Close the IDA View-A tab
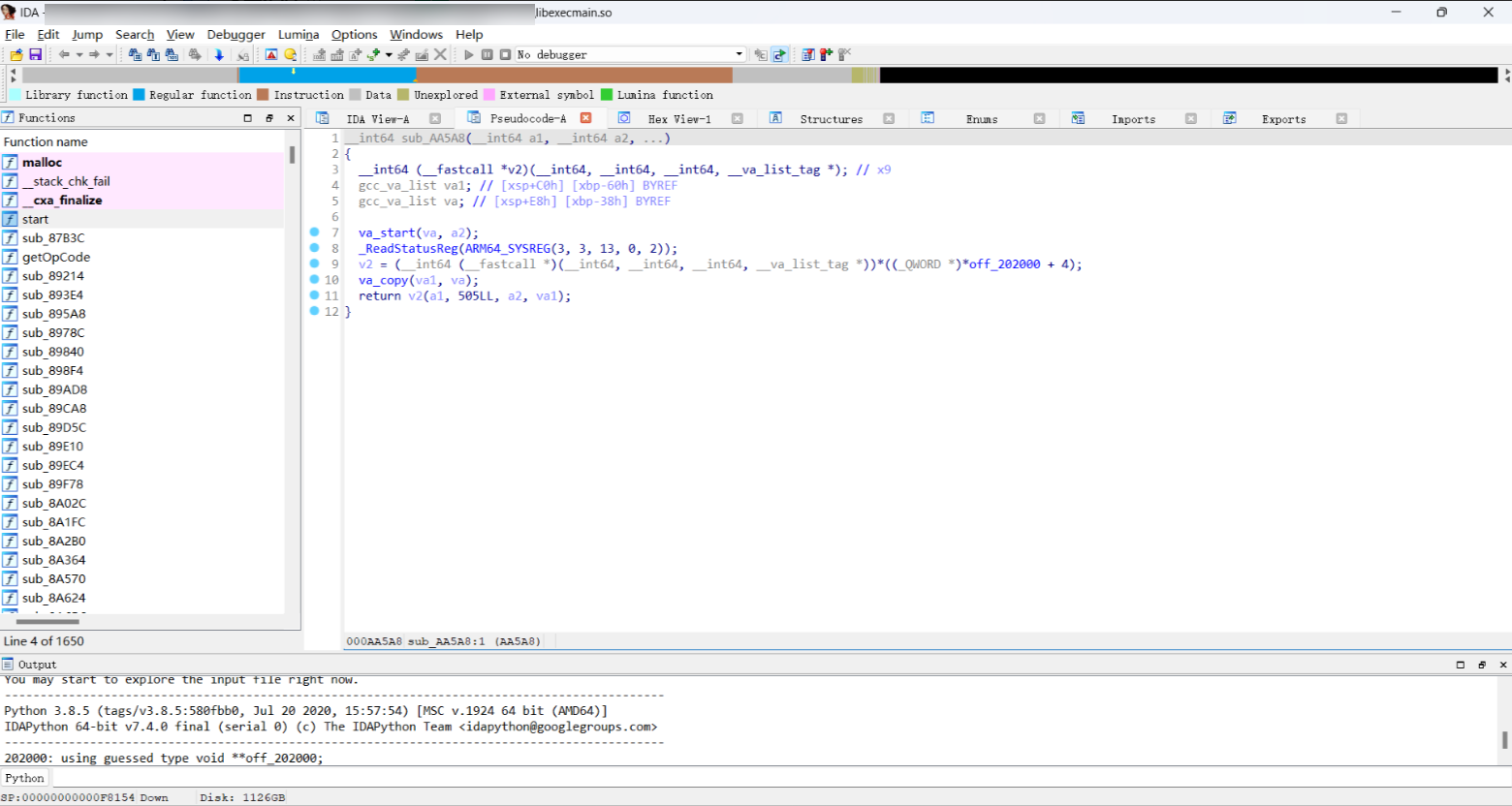This screenshot has height=806, width=1512. [x=435, y=118]
